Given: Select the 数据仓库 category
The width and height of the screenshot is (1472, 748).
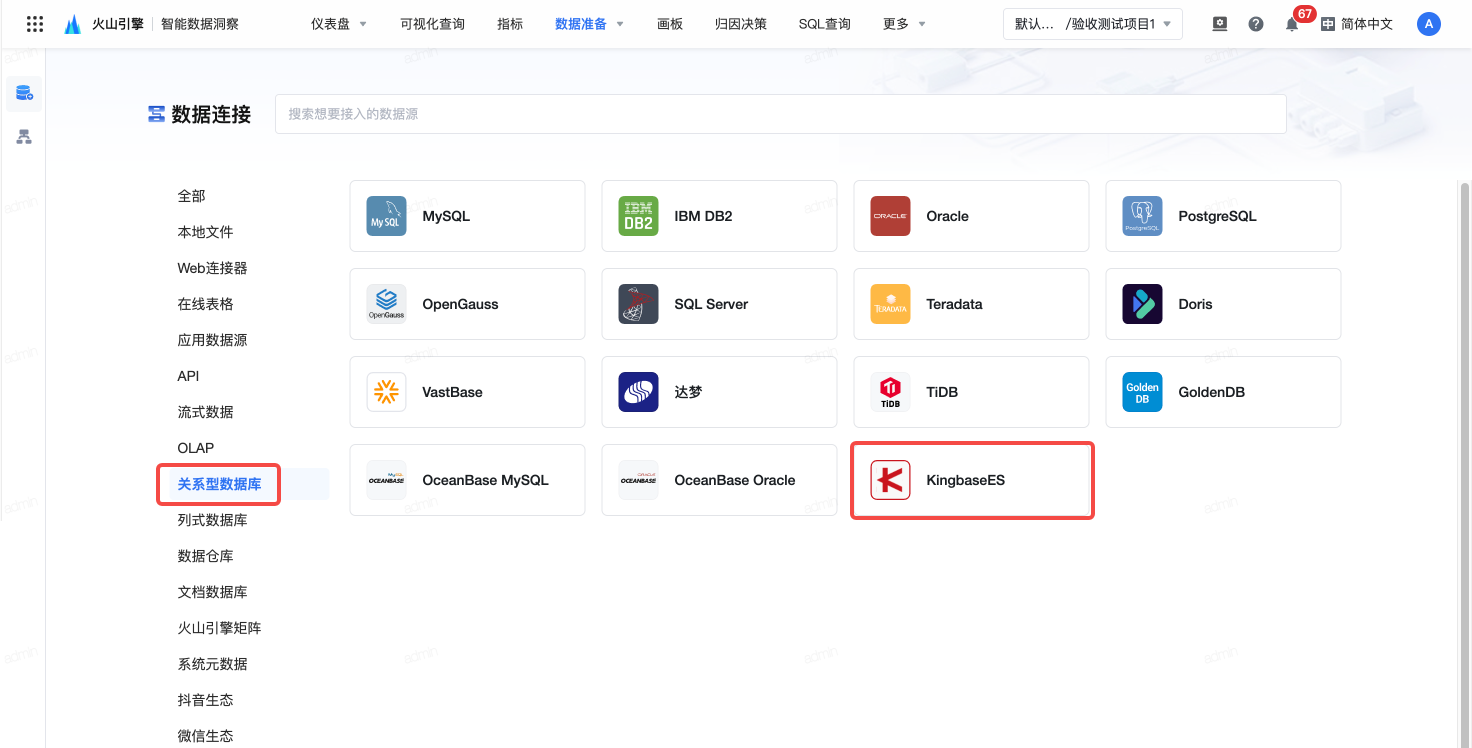Looking at the screenshot, I should (206, 556).
